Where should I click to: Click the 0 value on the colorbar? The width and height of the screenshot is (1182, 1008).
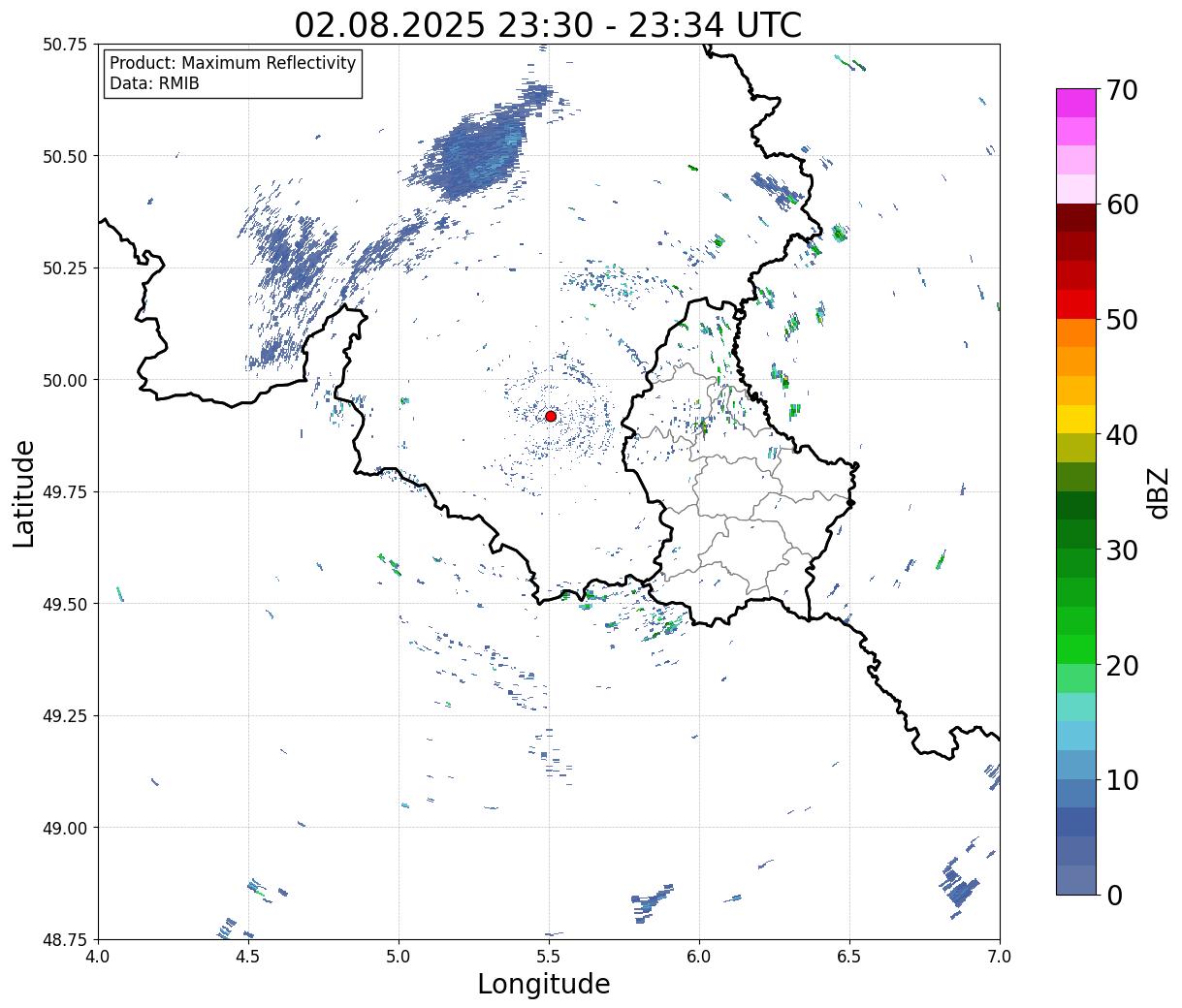click(1114, 896)
